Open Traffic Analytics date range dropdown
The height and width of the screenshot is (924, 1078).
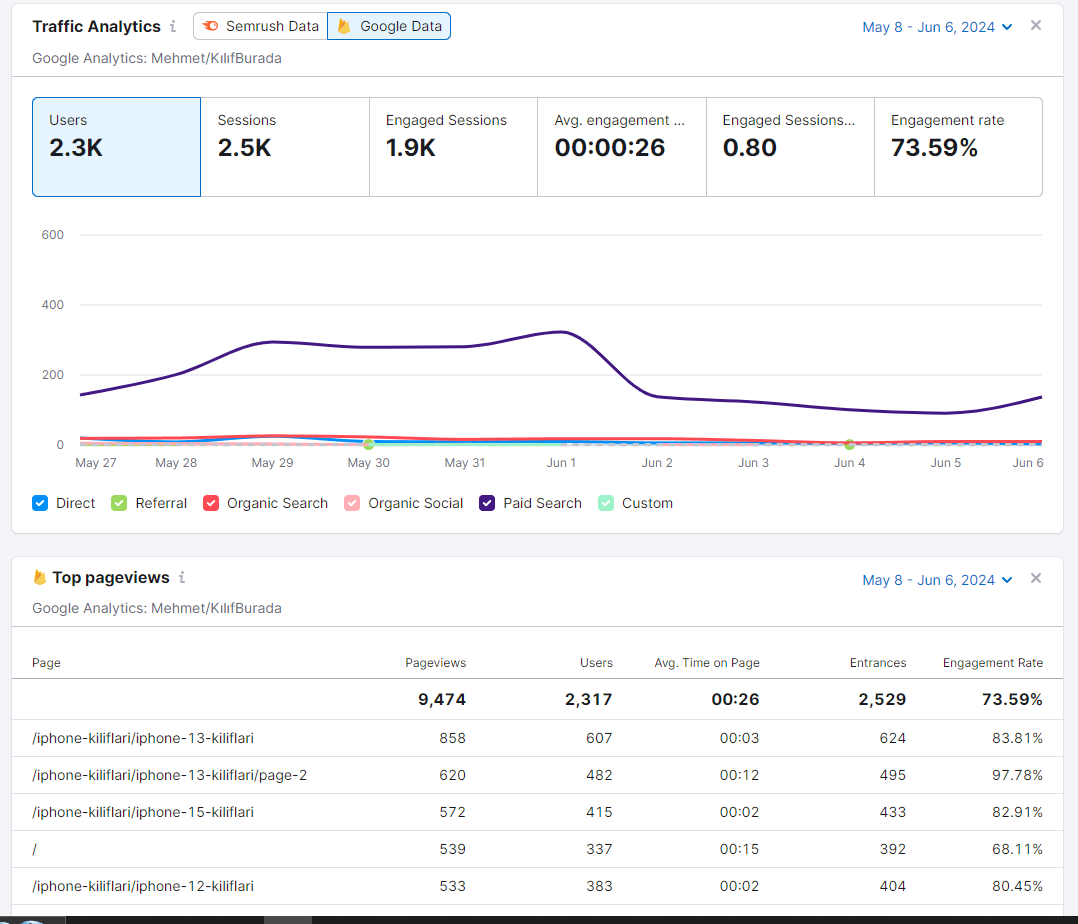[937, 27]
